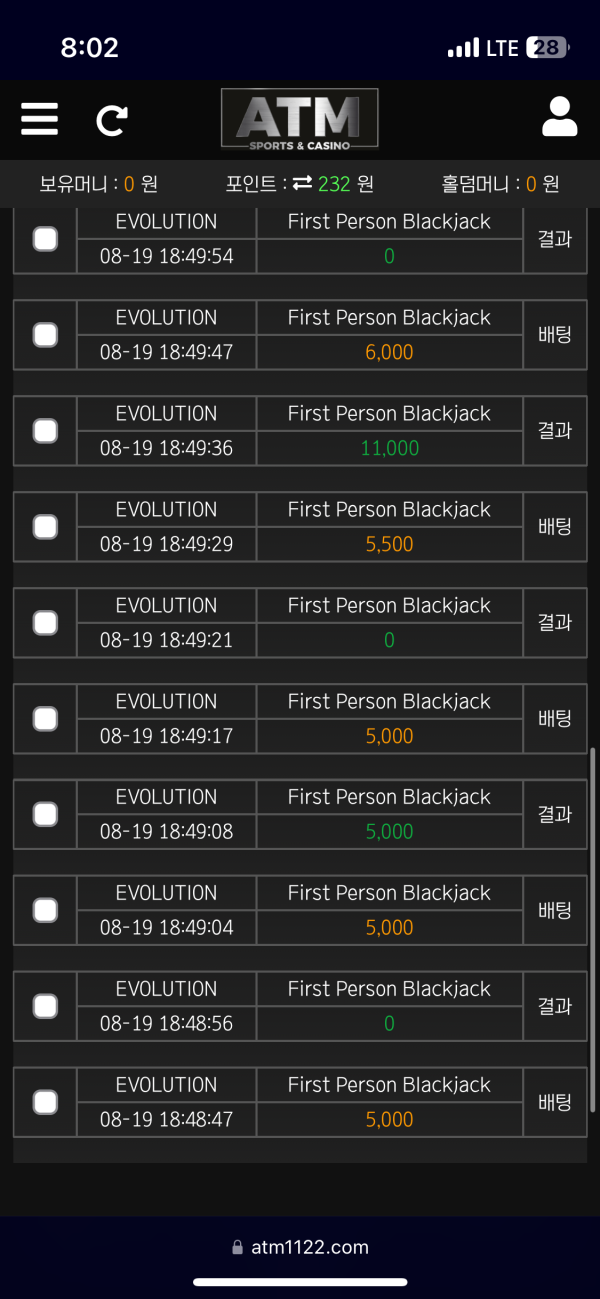600x1299 pixels.
Task: Click the refresh icon in header
Action: pos(111,120)
